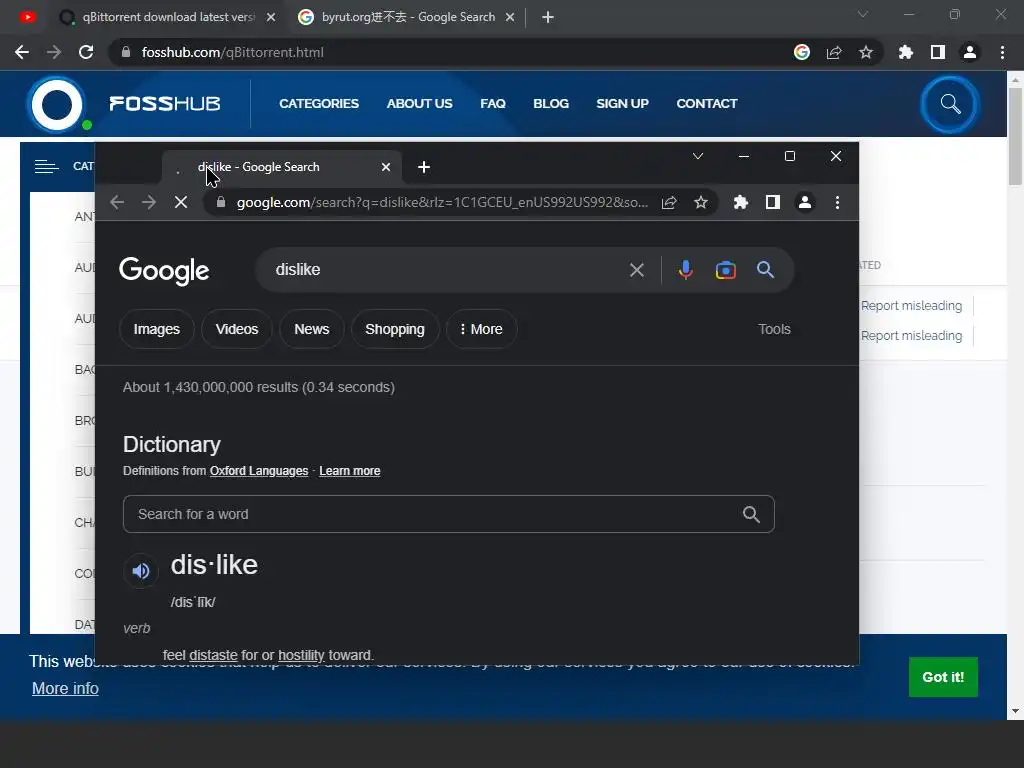
Task: Close the qBittorrent download tab
Action: click(271, 18)
